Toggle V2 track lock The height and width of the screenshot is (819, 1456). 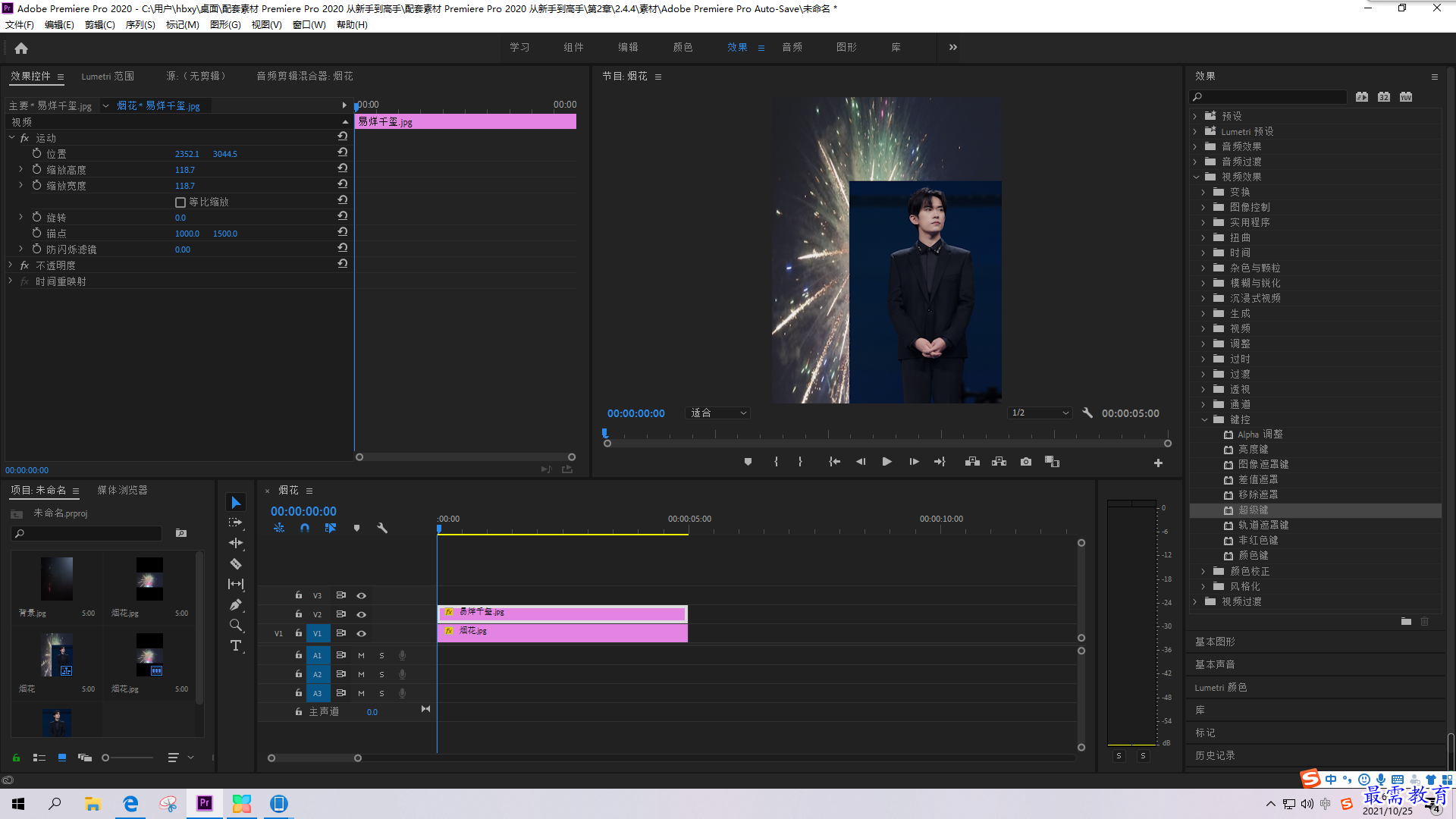click(x=299, y=614)
